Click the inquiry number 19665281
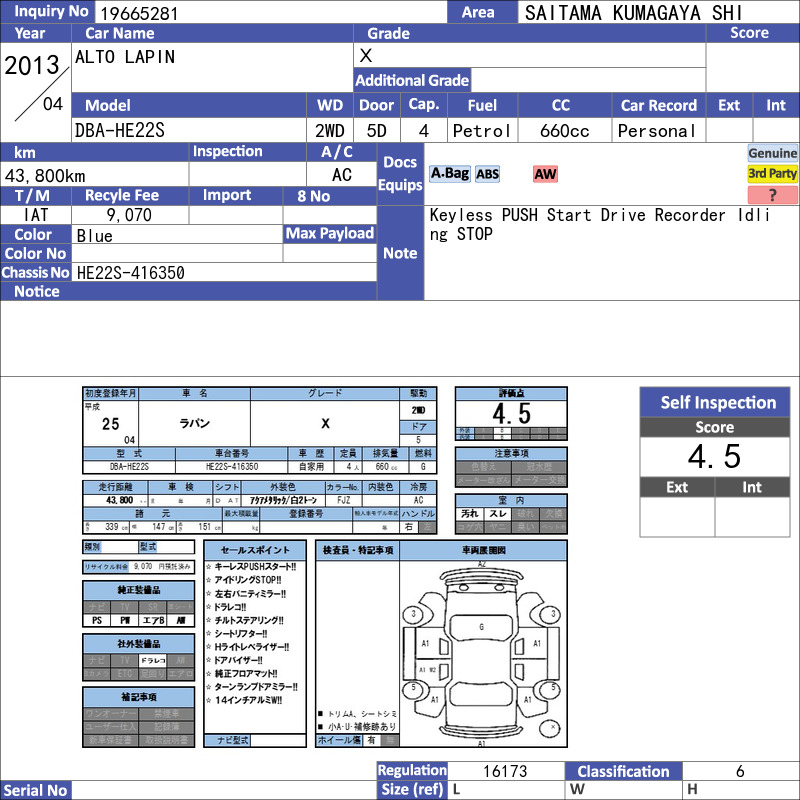This screenshot has height=800, width=800. pos(139,14)
